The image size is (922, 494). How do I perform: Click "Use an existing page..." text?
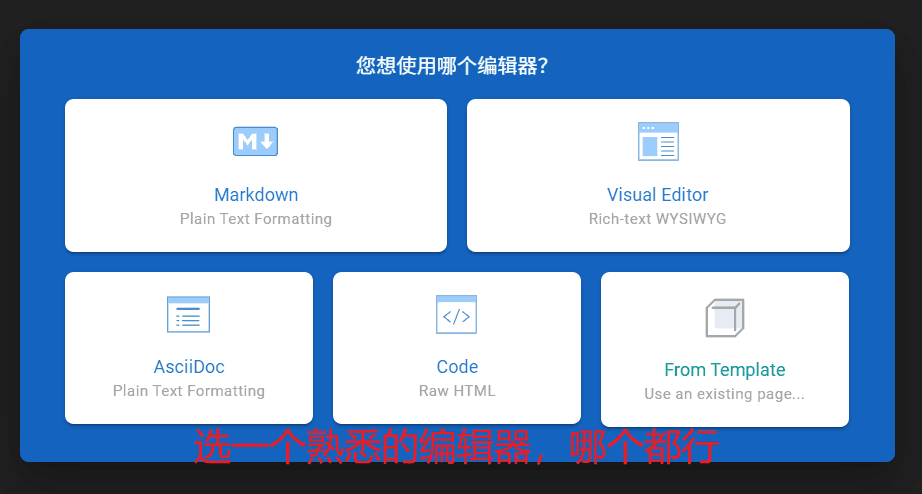[x=724, y=394]
